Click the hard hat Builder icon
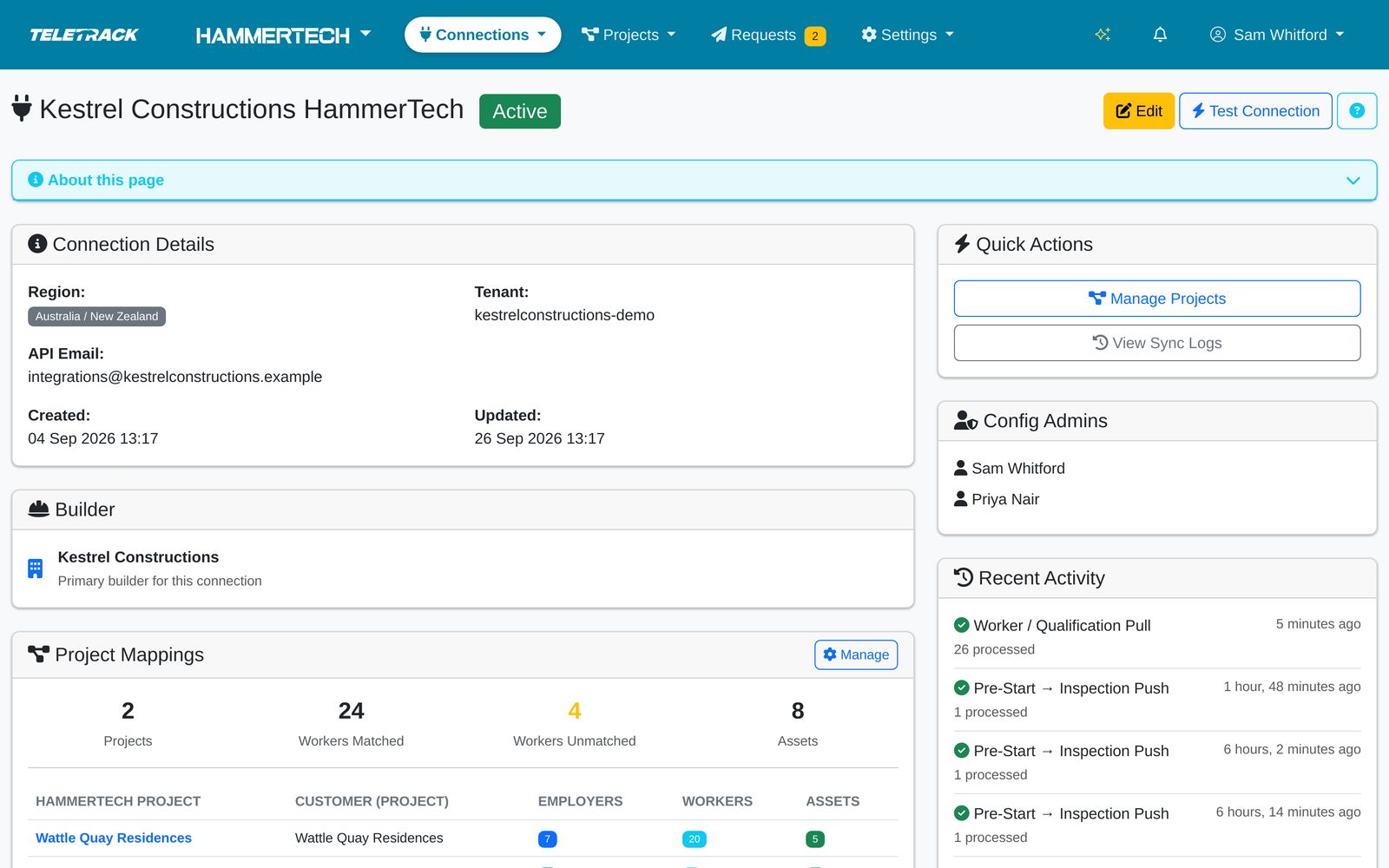Viewport: 1389px width, 868px height. (38, 510)
